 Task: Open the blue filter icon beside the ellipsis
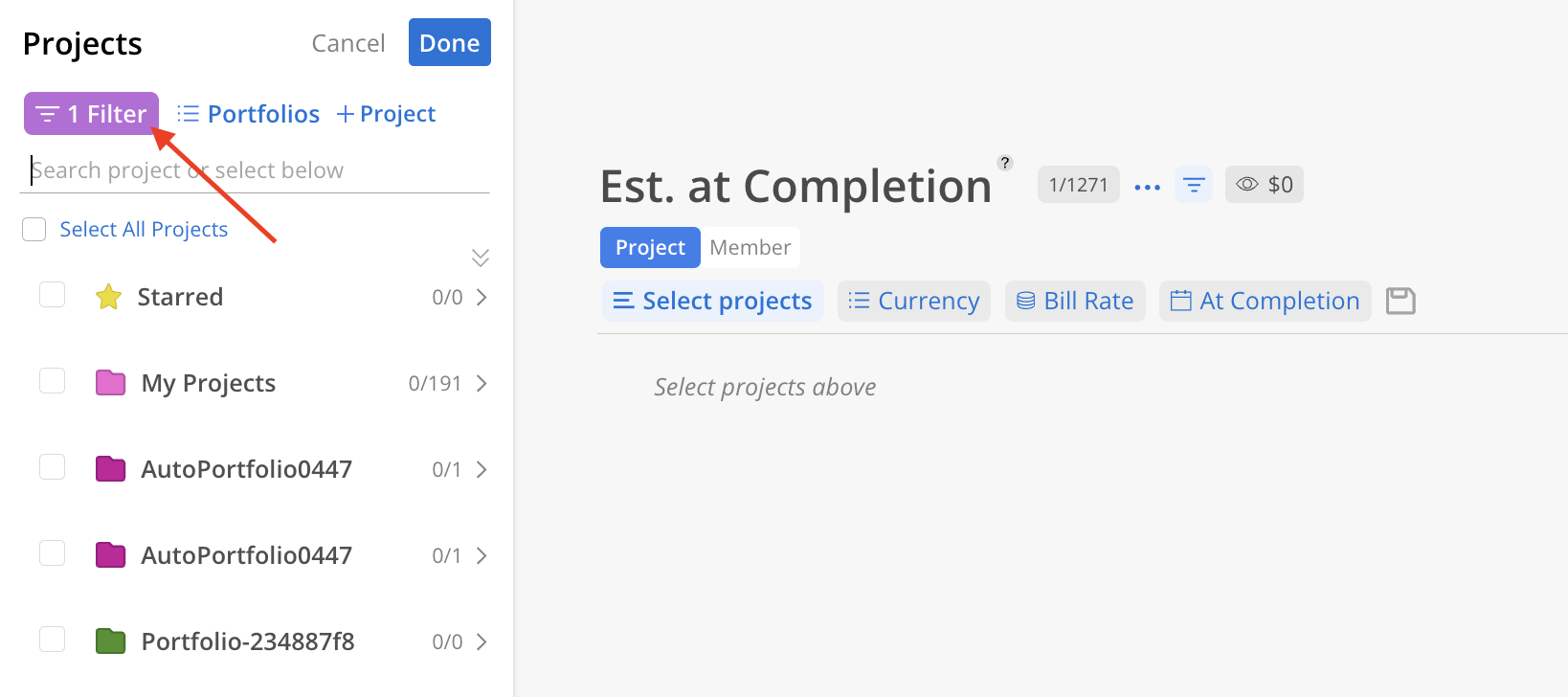[1194, 185]
